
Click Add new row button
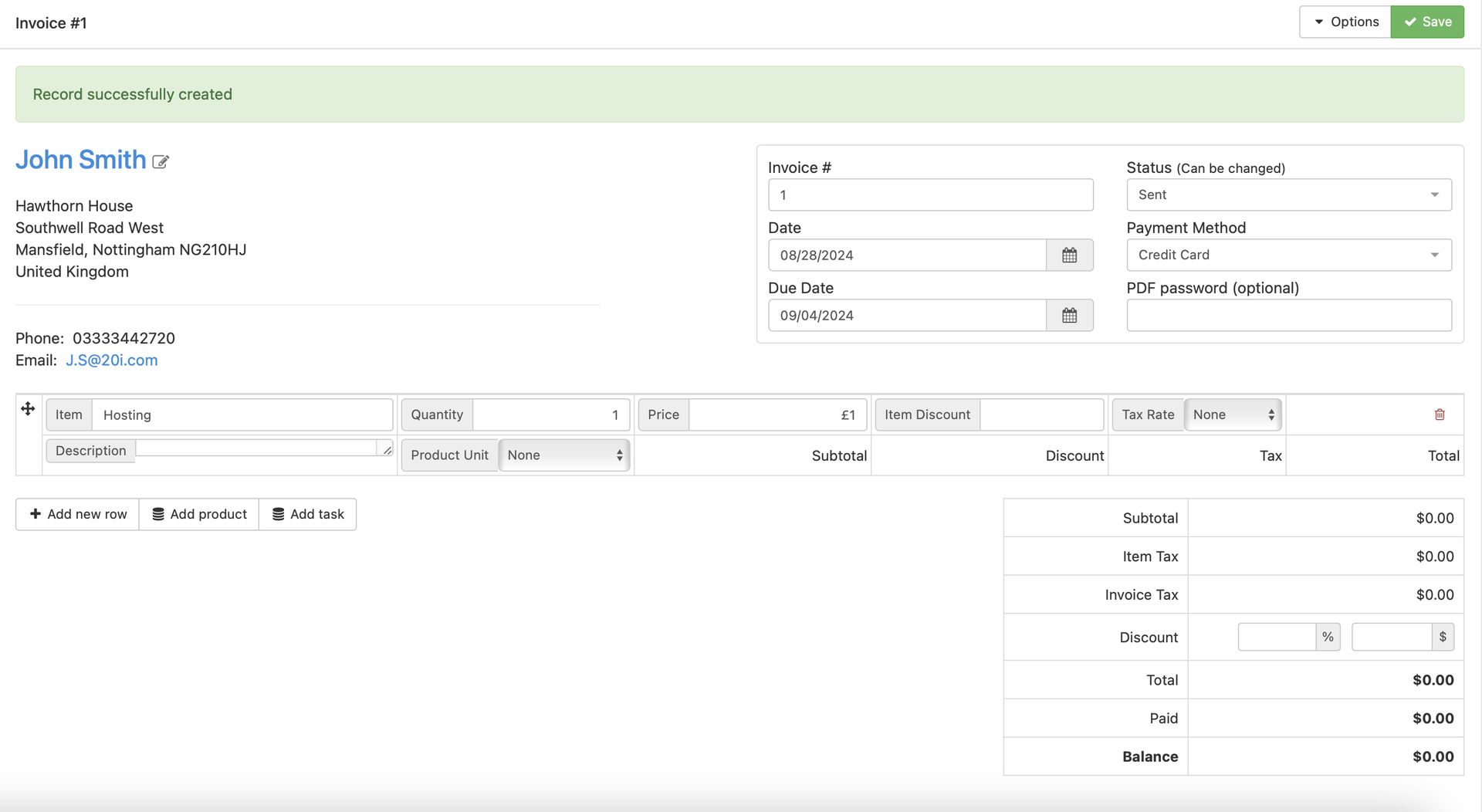click(77, 515)
